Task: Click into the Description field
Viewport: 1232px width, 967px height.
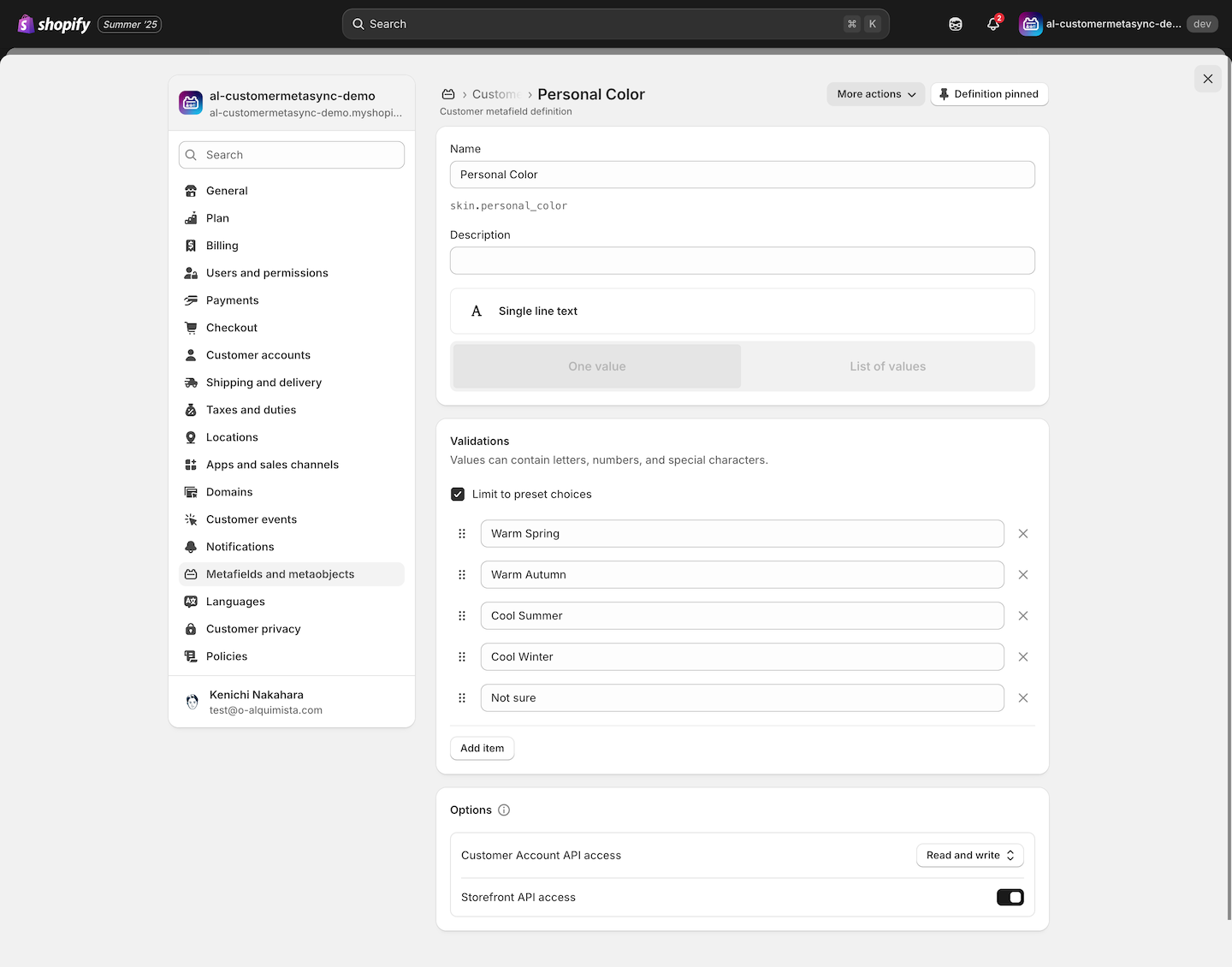Action: [742, 261]
